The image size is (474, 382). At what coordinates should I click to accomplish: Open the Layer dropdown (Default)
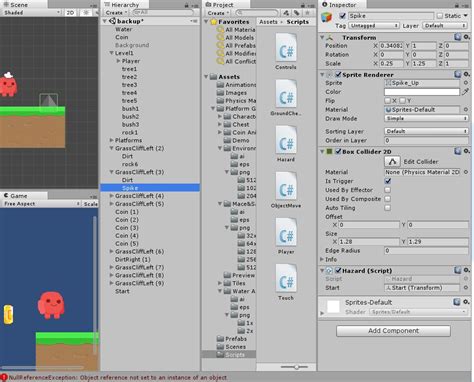pos(445,26)
